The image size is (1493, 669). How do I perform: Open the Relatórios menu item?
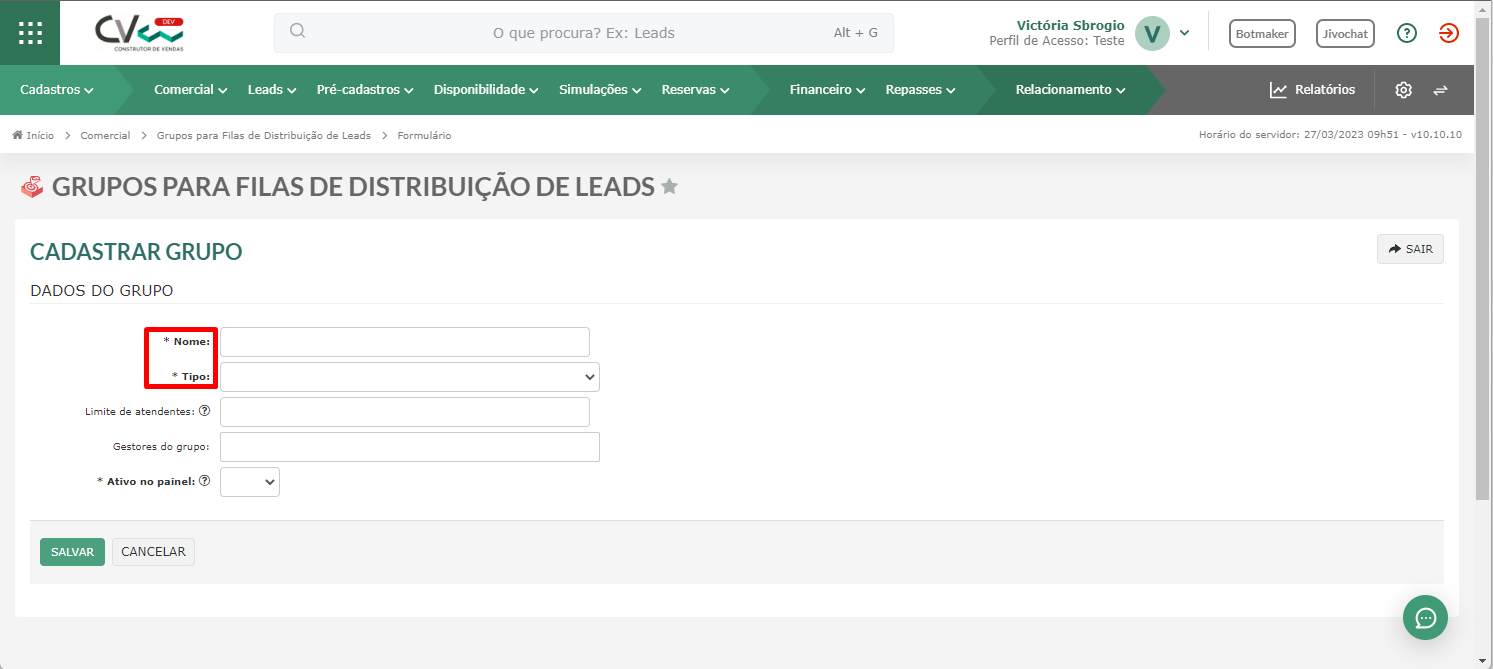(x=1312, y=90)
